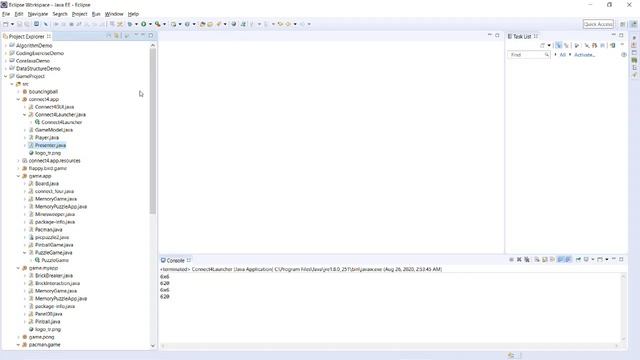
Task: Minimize the Task List view
Action: (613, 36)
